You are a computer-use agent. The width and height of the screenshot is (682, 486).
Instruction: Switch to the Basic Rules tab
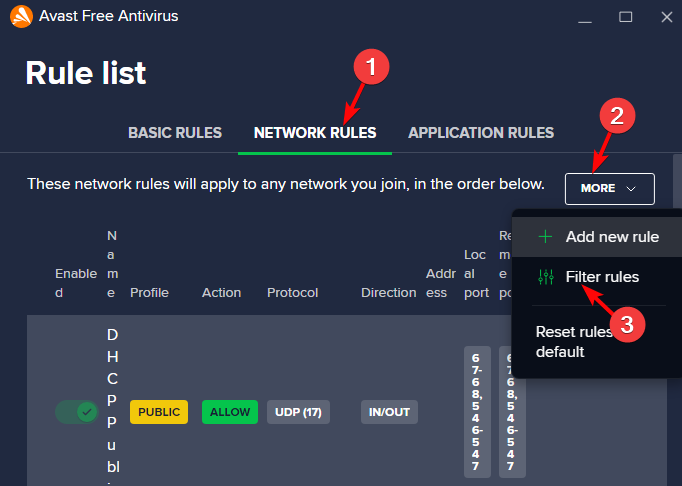[175, 133]
